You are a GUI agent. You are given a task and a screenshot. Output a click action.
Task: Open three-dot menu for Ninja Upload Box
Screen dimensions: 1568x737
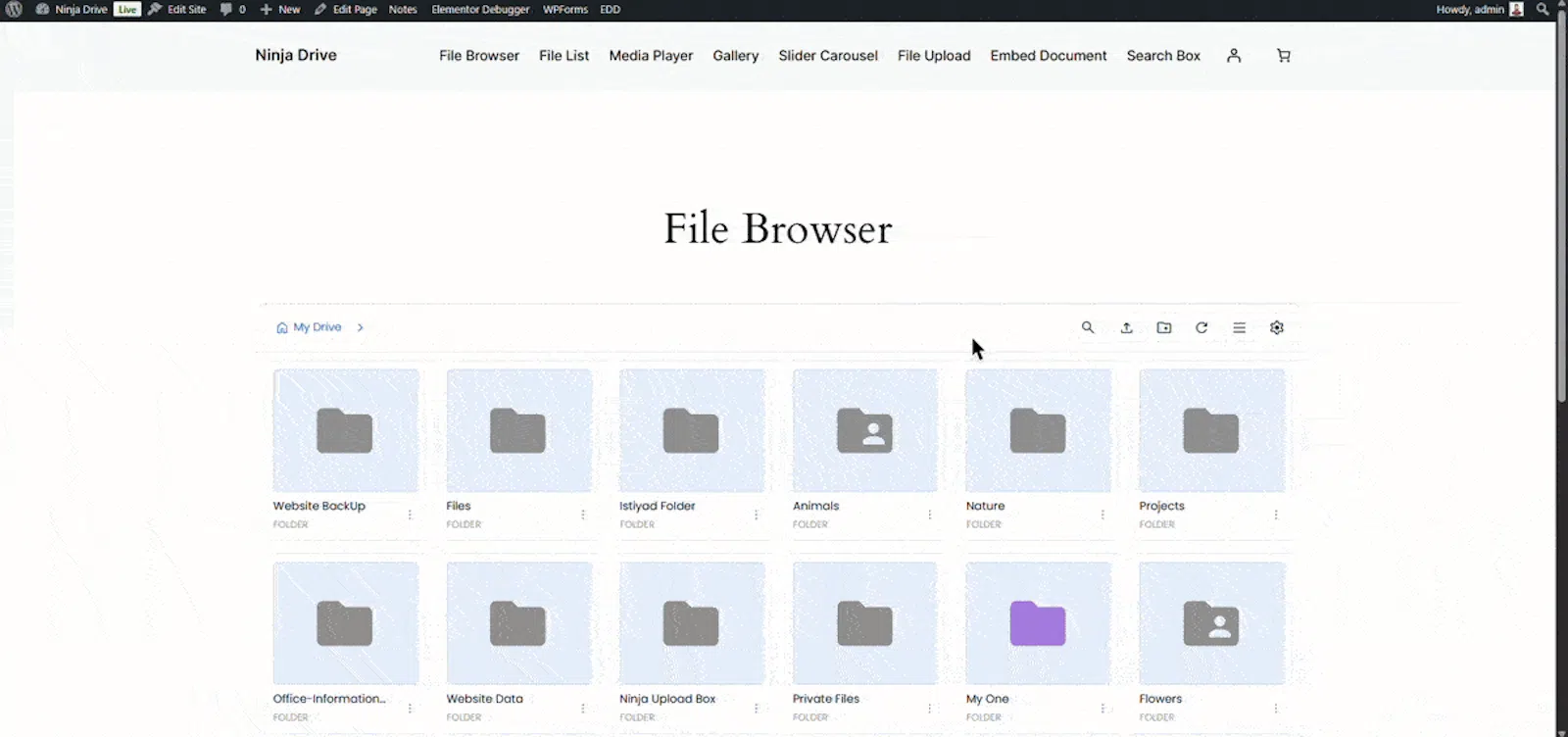tap(756, 708)
